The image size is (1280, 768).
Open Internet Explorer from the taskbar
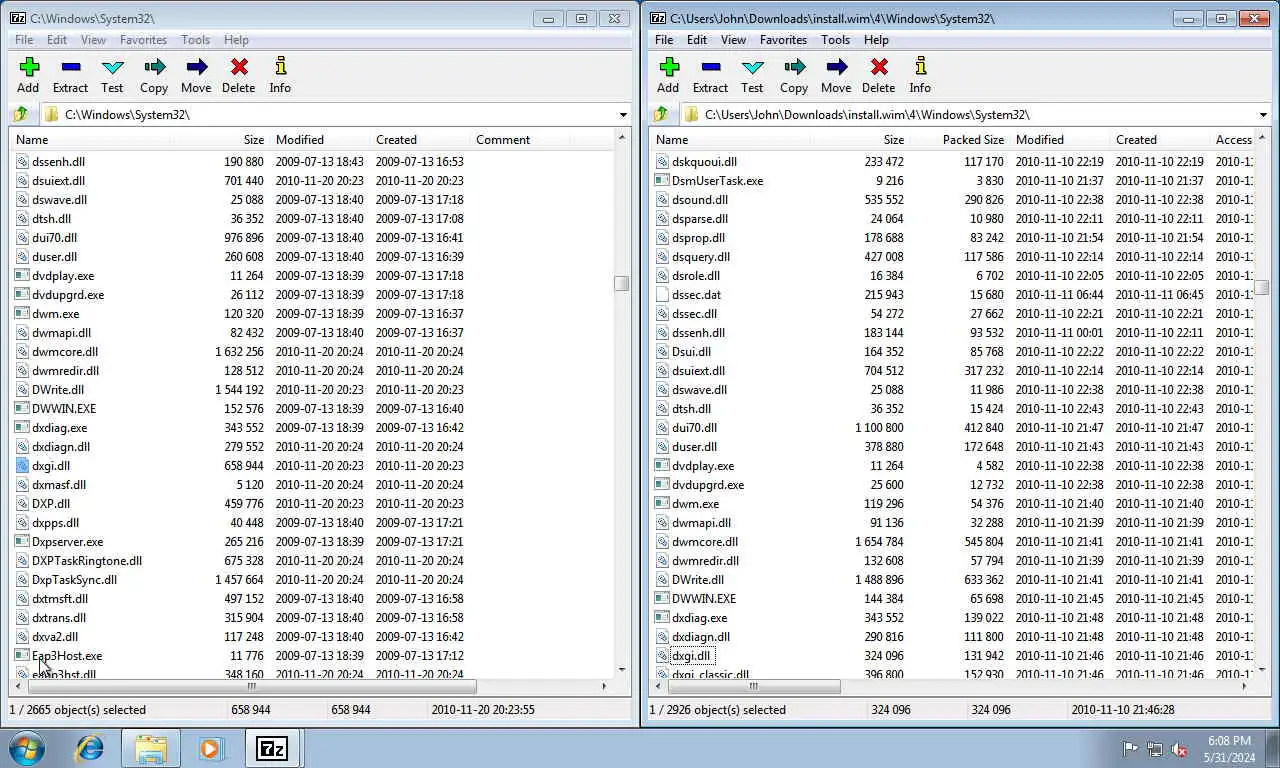90,748
